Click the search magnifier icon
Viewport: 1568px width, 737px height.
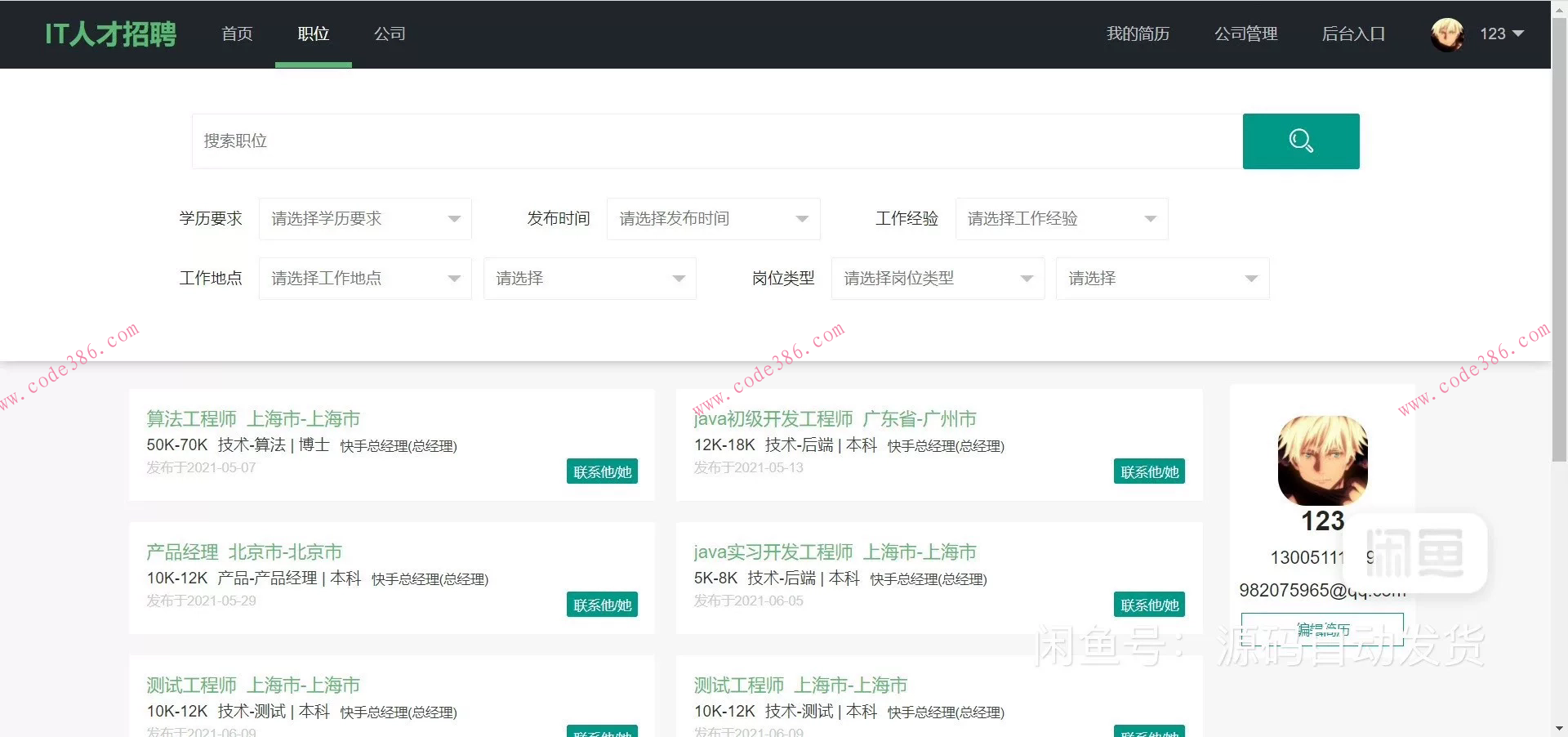1300,141
